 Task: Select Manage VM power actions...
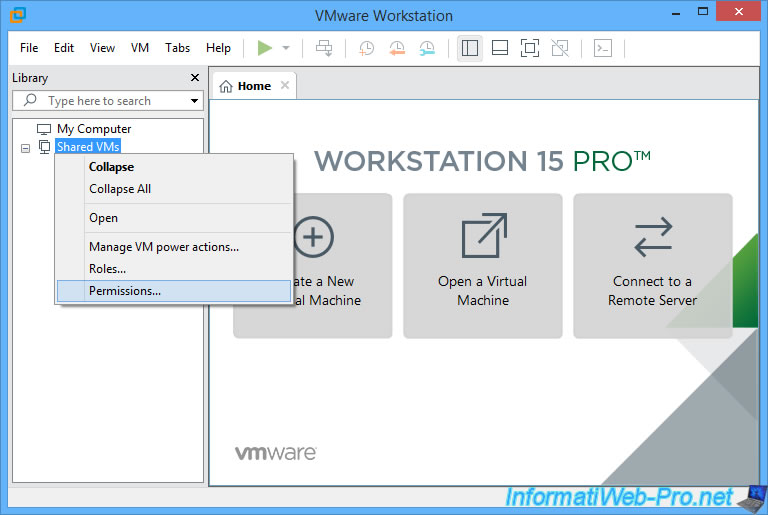(174, 246)
